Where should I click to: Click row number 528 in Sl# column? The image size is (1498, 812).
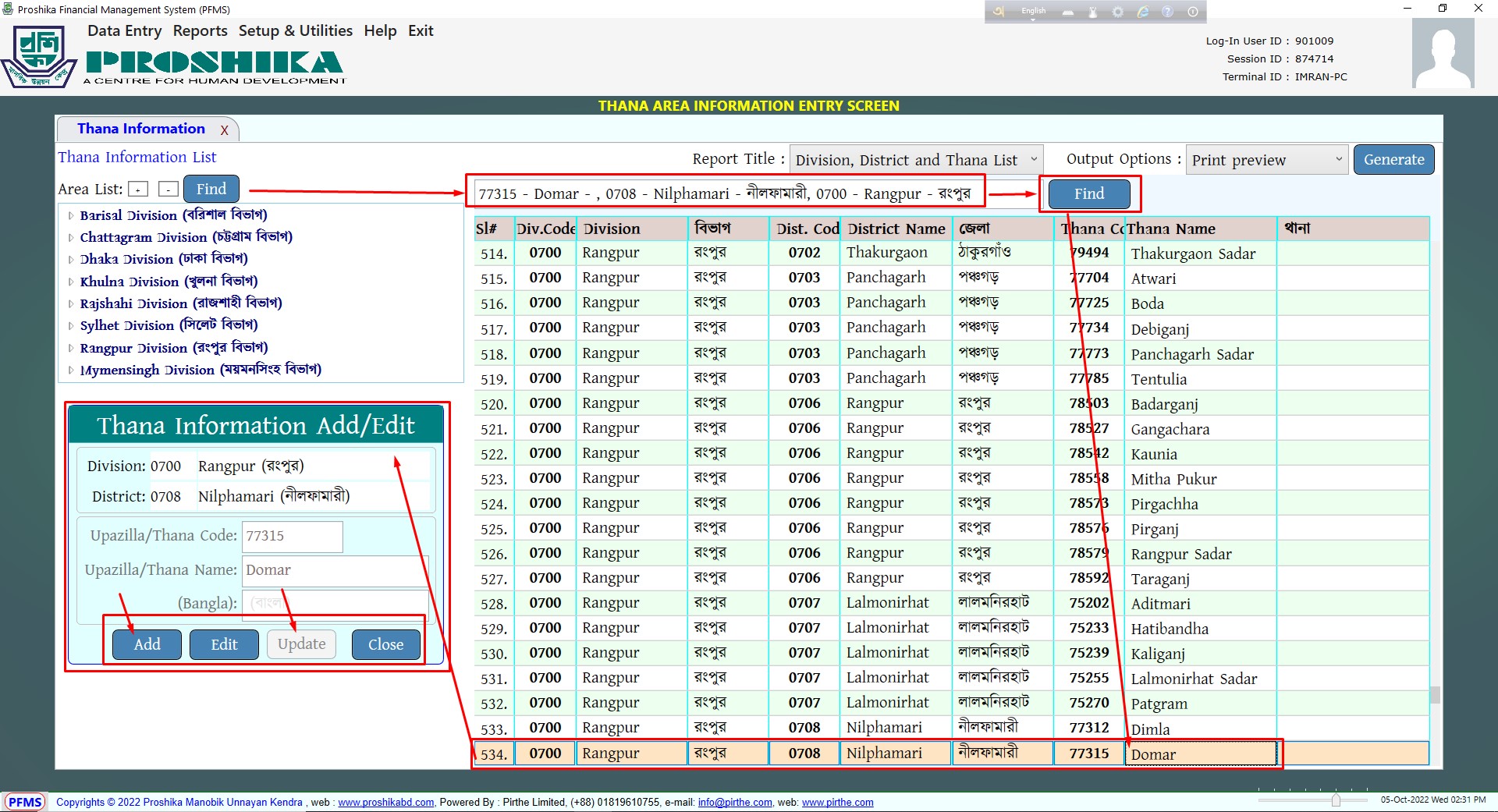click(494, 604)
